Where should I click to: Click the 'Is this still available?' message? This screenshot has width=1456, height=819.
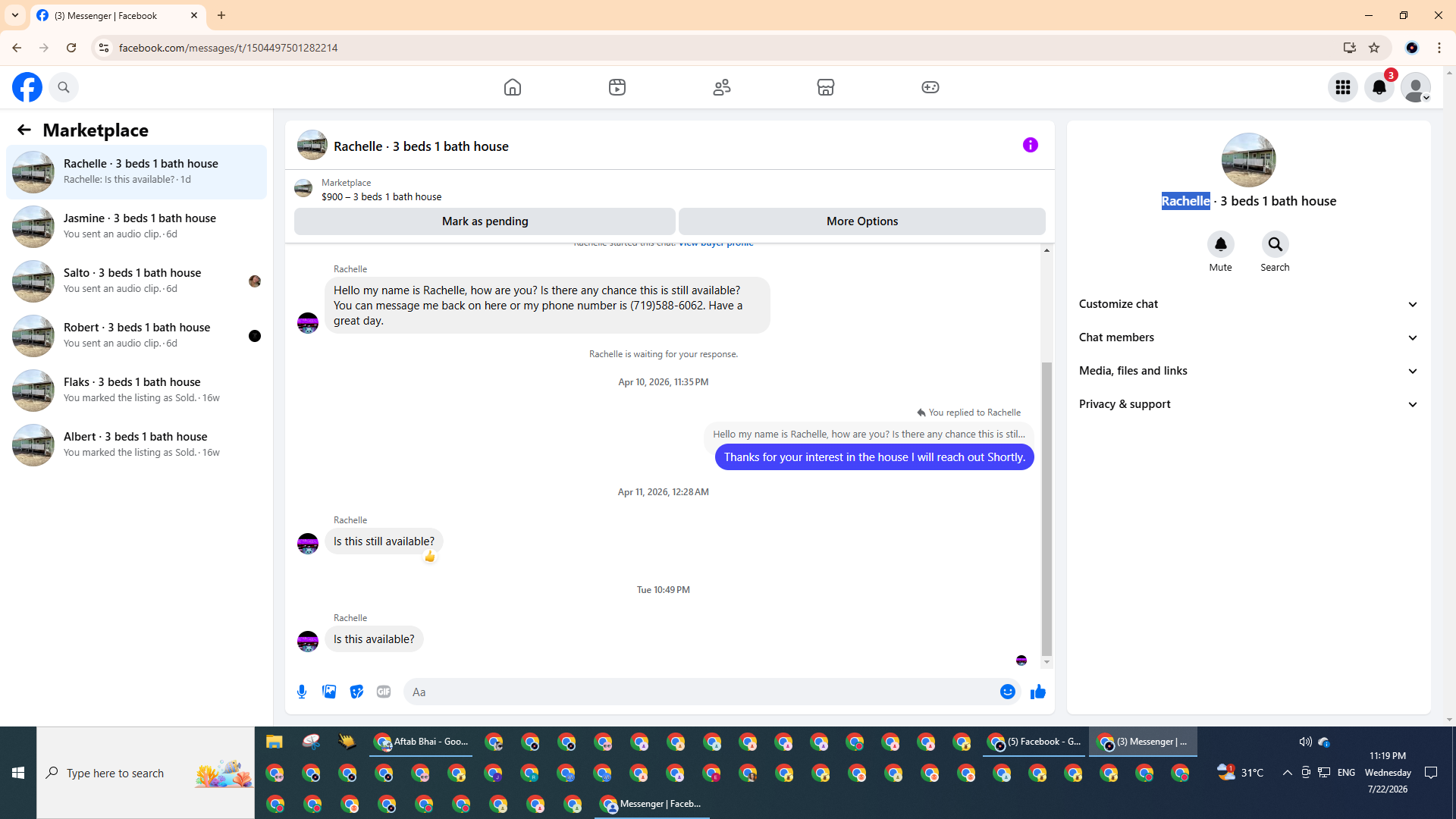[x=384, y=541]
